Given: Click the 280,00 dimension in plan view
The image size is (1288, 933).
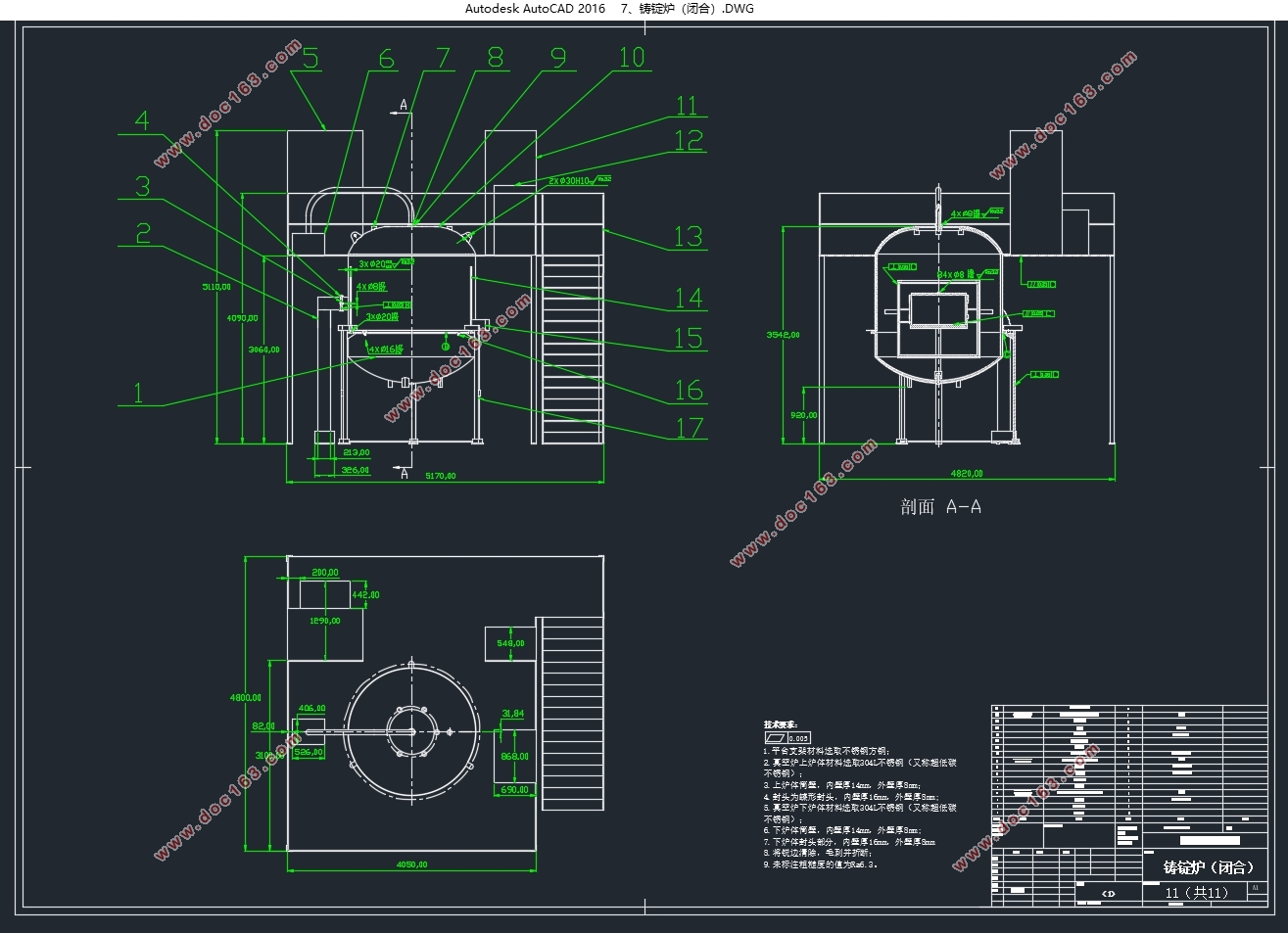Looking at the screenshot, I should 325,573.
